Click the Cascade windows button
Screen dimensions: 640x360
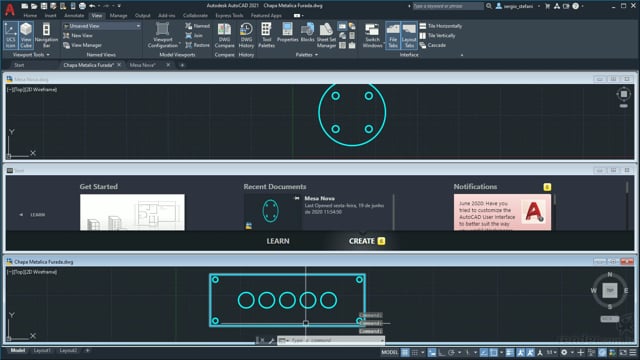(433, 45)
